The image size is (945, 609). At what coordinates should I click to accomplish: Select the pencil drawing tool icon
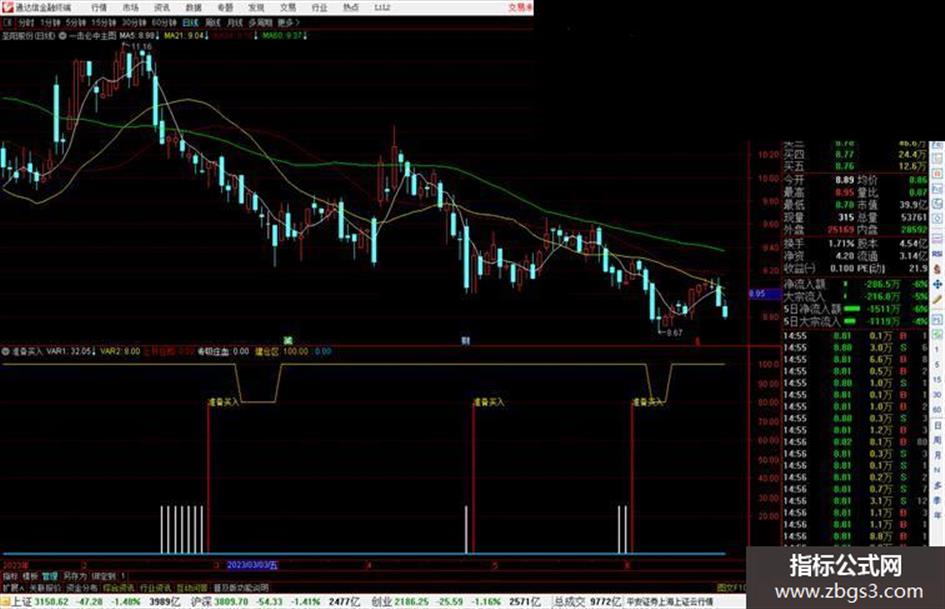coord(937,300)
